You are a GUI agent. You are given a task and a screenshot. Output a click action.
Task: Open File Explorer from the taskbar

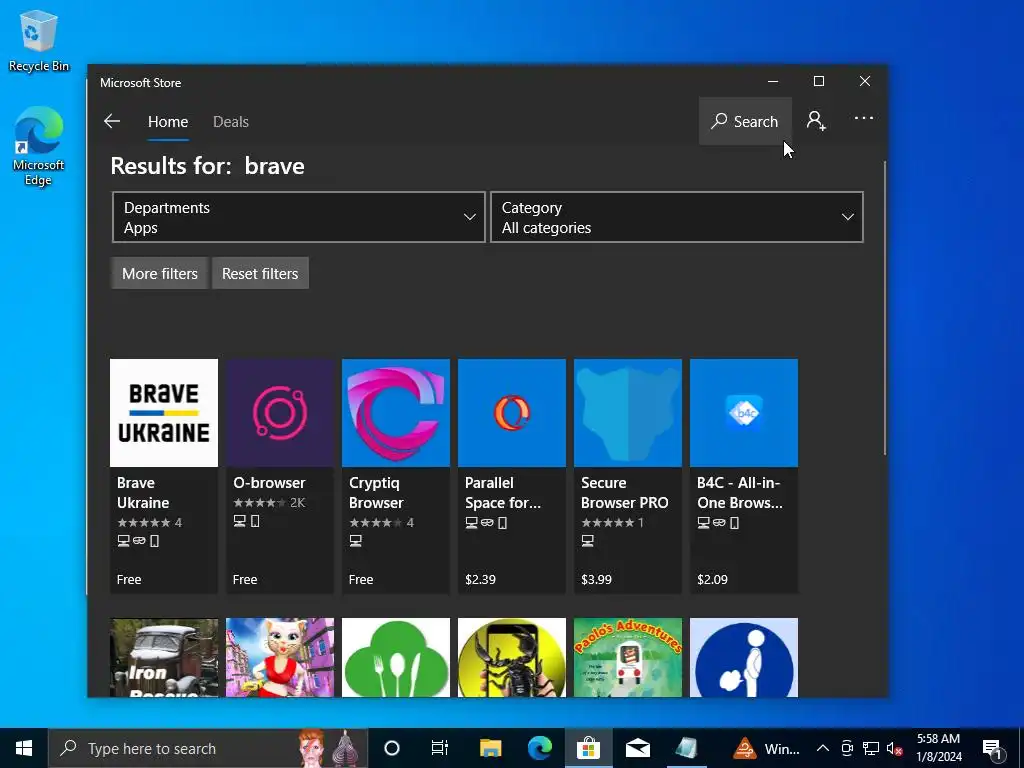pos(490,748)
